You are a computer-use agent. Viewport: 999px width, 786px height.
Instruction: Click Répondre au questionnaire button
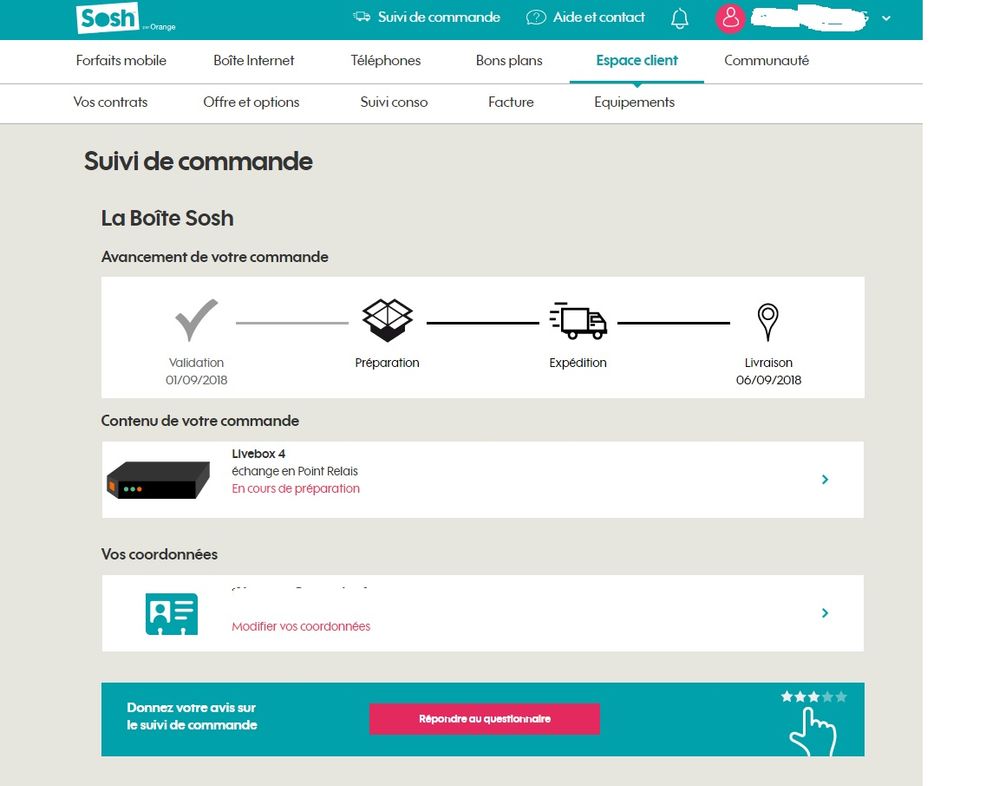pyautogui.click(x=484, y=719)
